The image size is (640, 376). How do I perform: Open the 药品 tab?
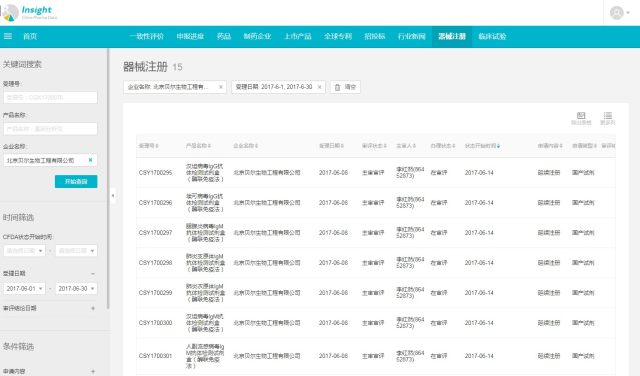pyautogui.click(x=224, y=36)
